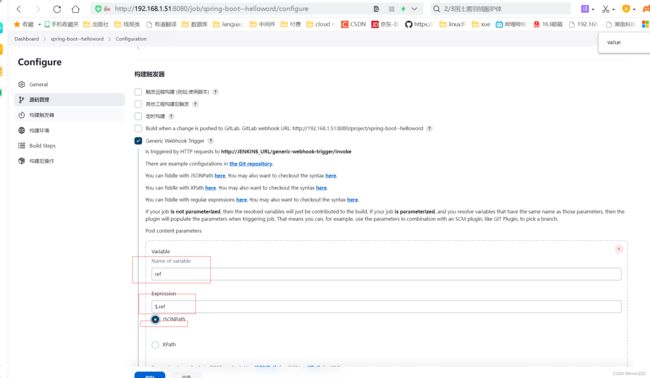This screenshot has height=378, width=650.
Task: Open the xue bookmark folder
Action: click(x=481, y=24)
